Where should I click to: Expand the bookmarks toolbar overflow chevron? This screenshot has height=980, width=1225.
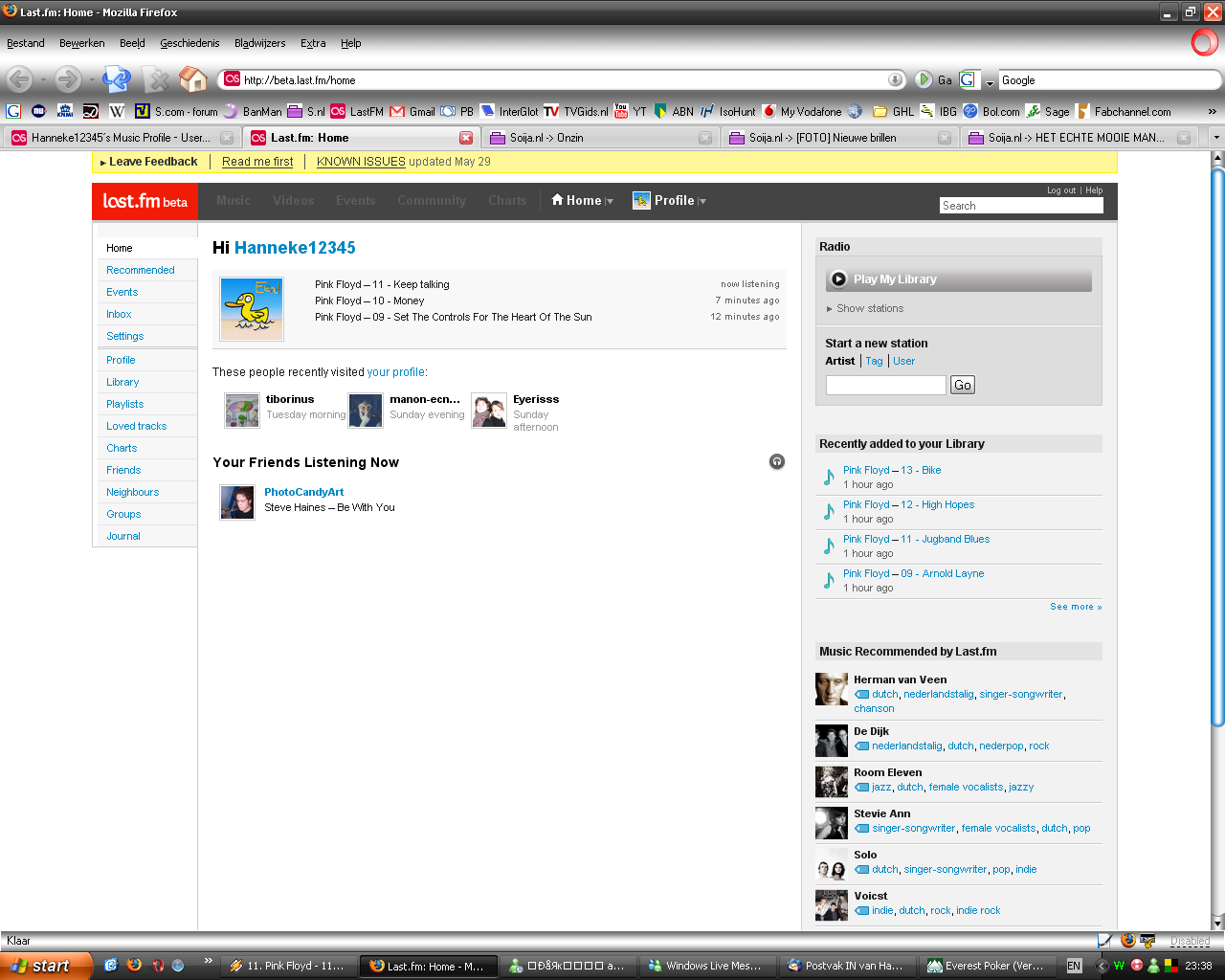[x=1212, y=111]
